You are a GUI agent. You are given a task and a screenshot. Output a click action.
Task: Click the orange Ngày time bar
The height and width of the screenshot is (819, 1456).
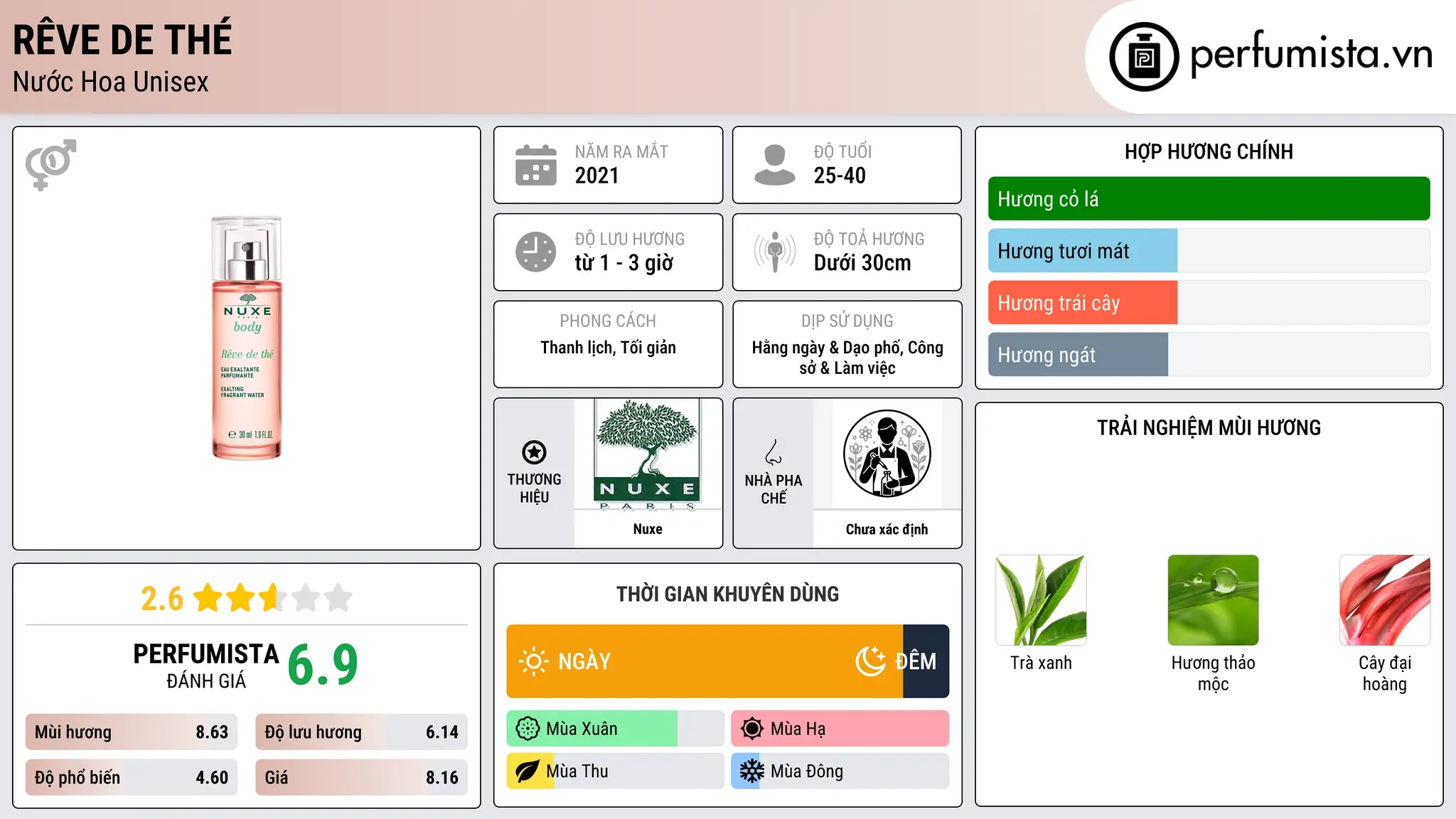[x=705, y=661]
